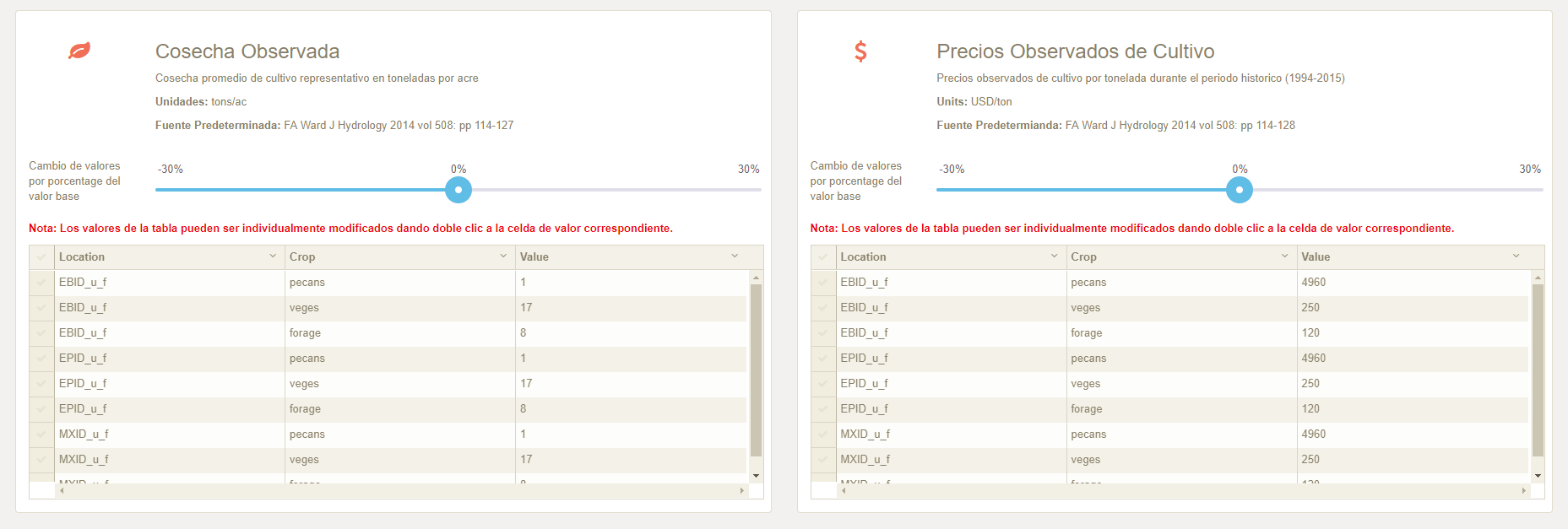
Task: Click right scroll arrow under the Cosecha table
Action: [x=742, y=490]
